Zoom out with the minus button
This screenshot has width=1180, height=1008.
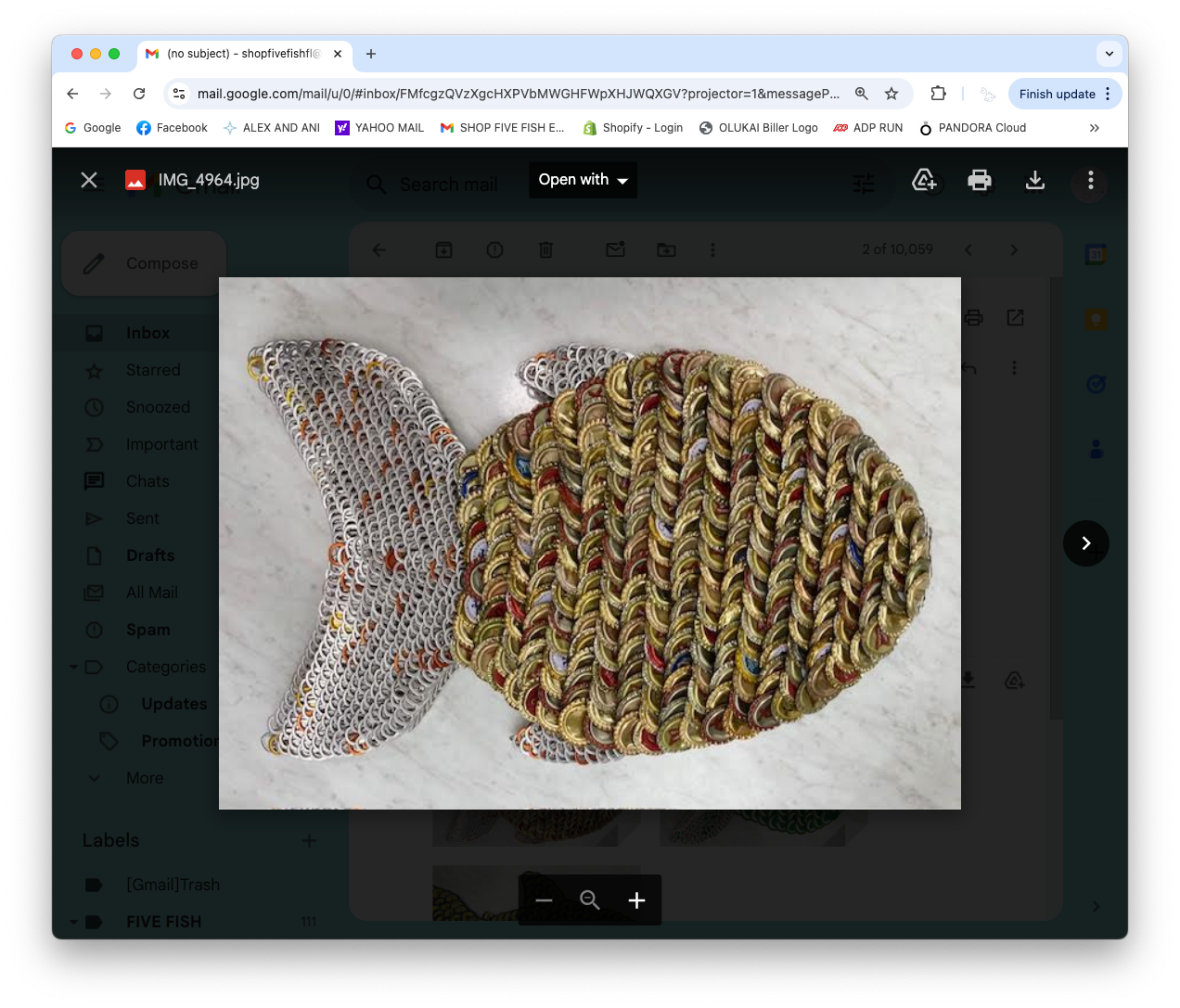coord(544,900)
